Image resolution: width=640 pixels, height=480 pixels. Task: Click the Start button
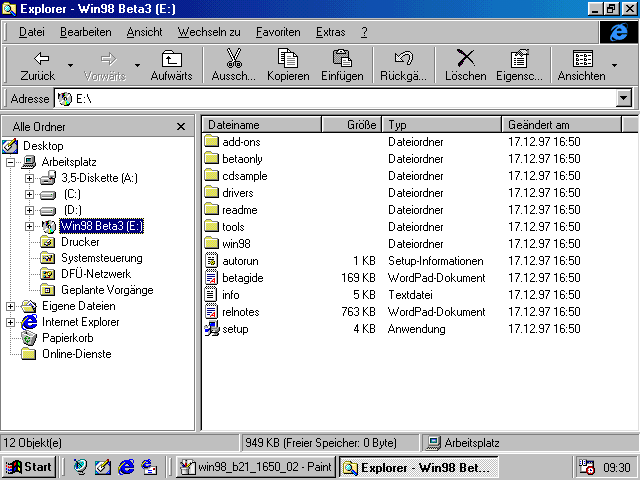coord(28,467)
